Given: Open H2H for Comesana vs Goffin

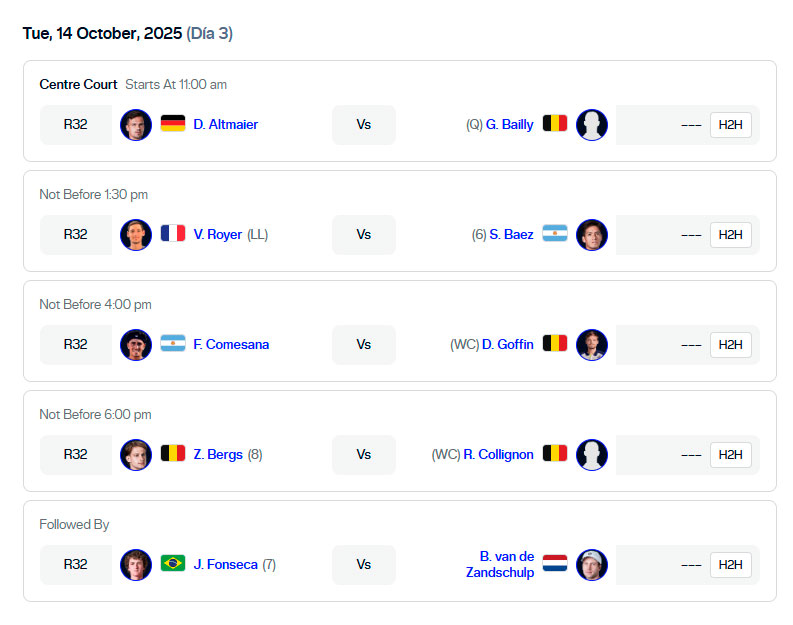Looking at the screenshot, I should click(730, 345).
